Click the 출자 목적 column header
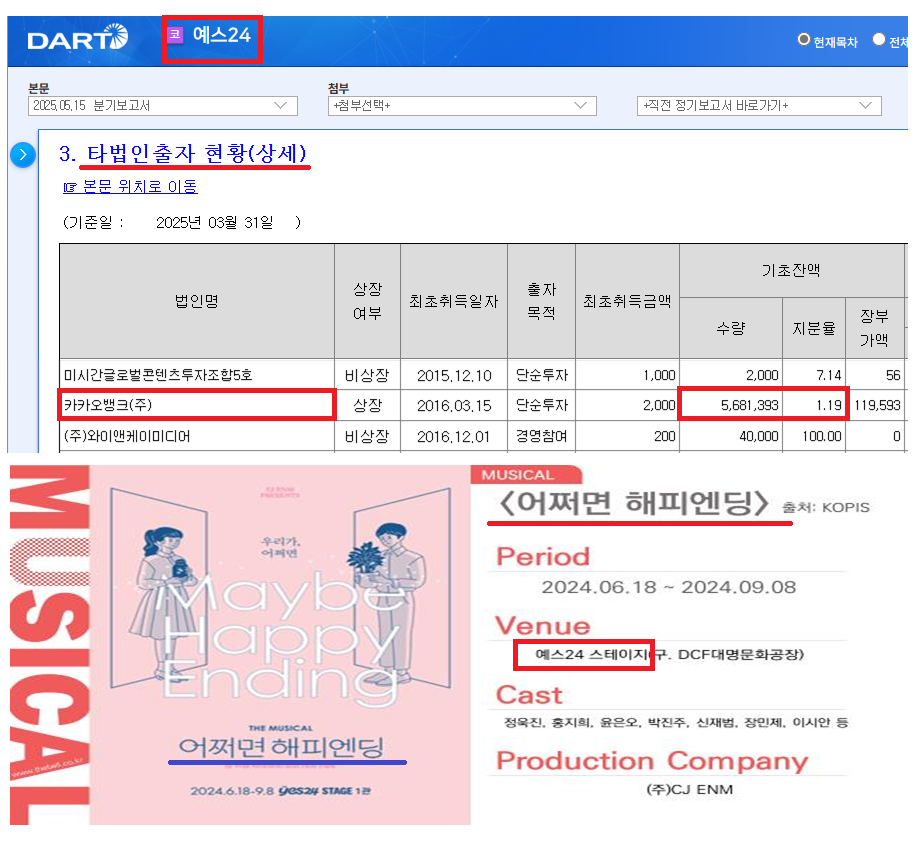This screenshot has width=922, height=847. coord(542,301)
